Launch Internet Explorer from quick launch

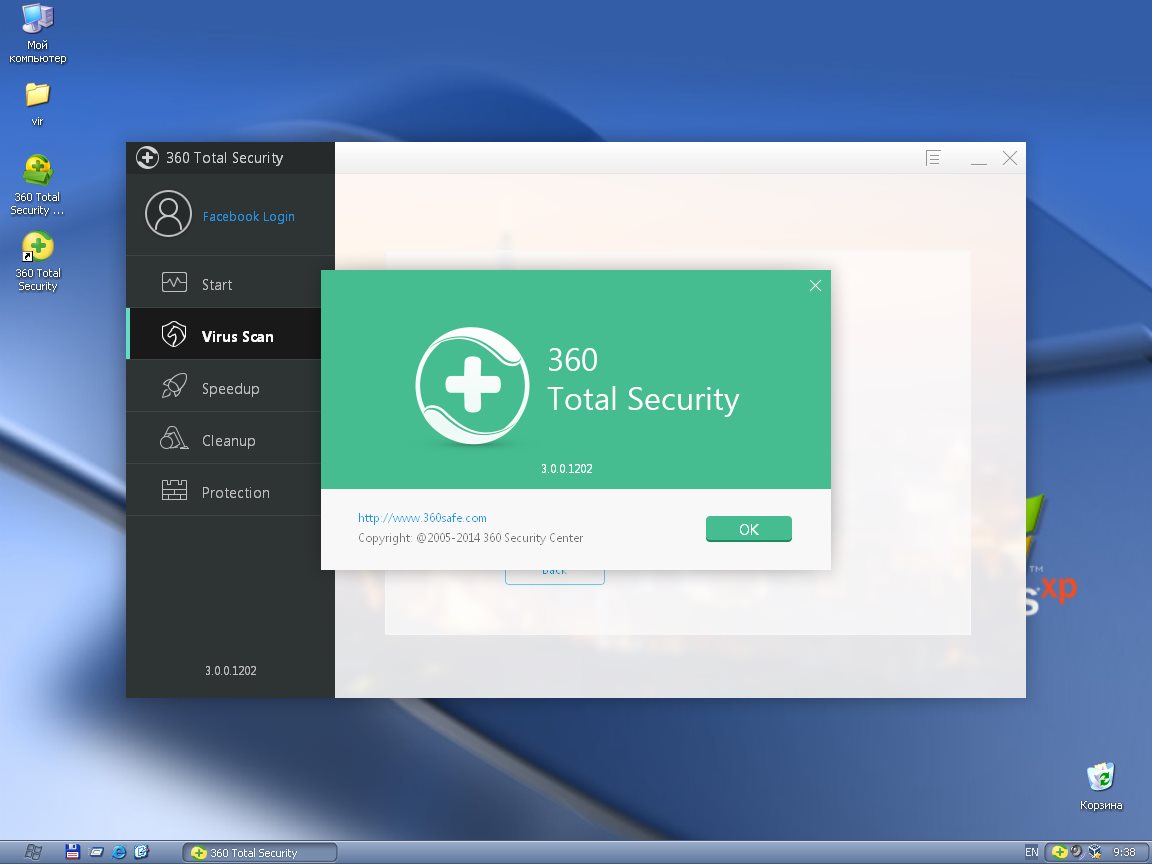click(118, 852)
